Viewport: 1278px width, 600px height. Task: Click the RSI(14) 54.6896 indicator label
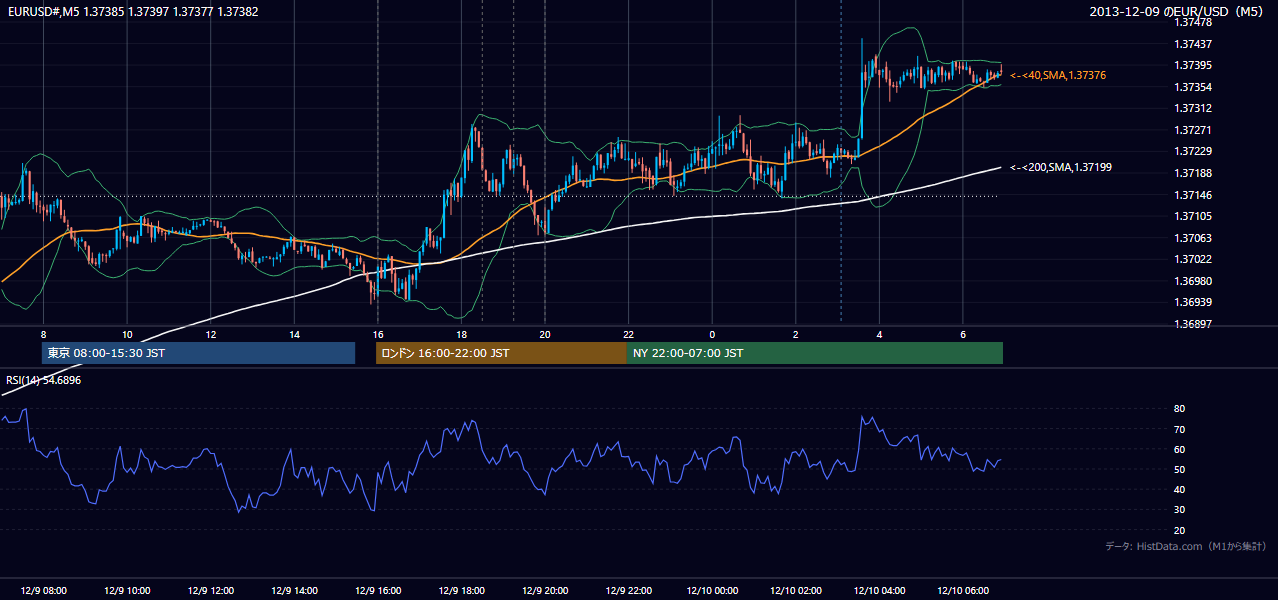44,380
